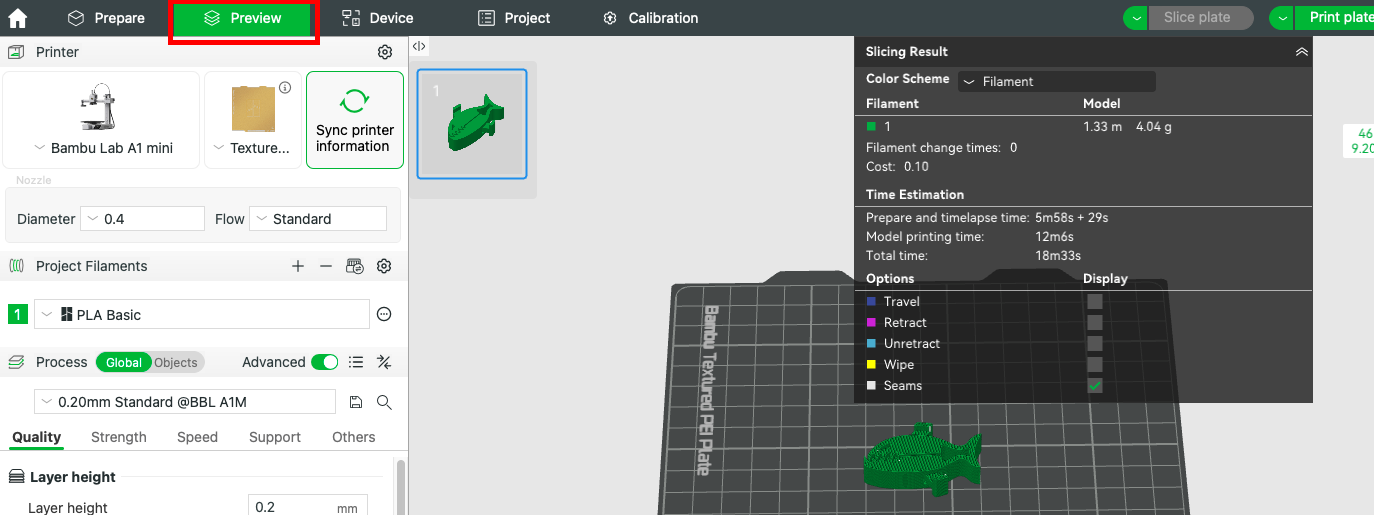Open the Support settings tab

275,437
